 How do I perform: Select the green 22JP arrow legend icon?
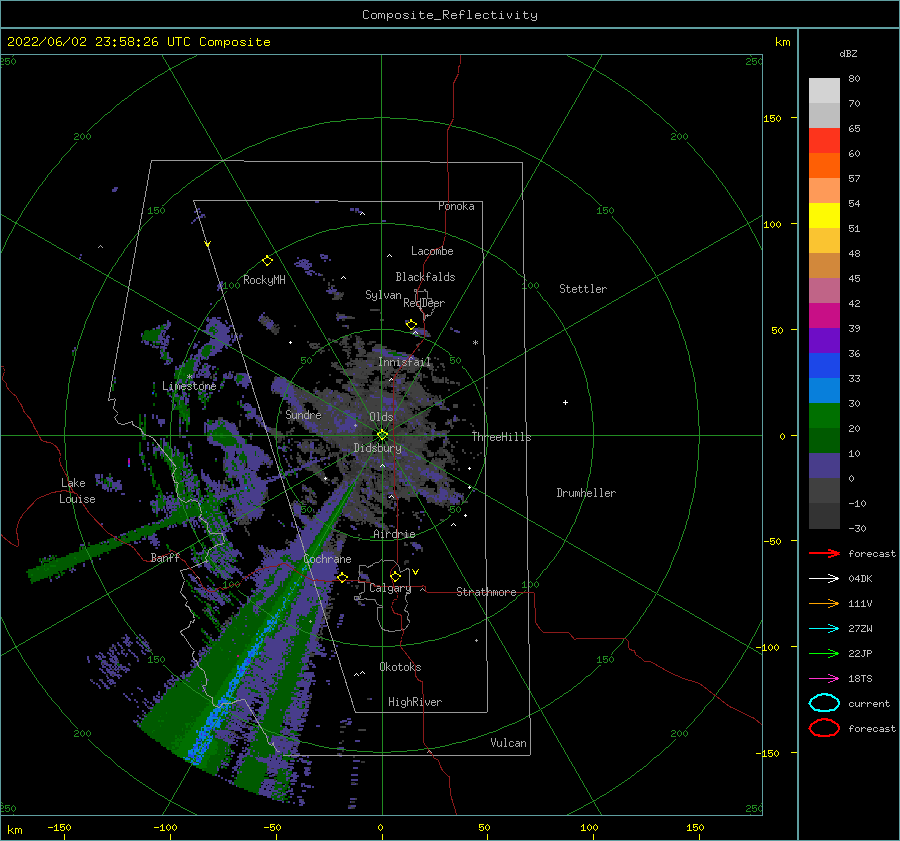pyautogui.click(x=824, y=653)
